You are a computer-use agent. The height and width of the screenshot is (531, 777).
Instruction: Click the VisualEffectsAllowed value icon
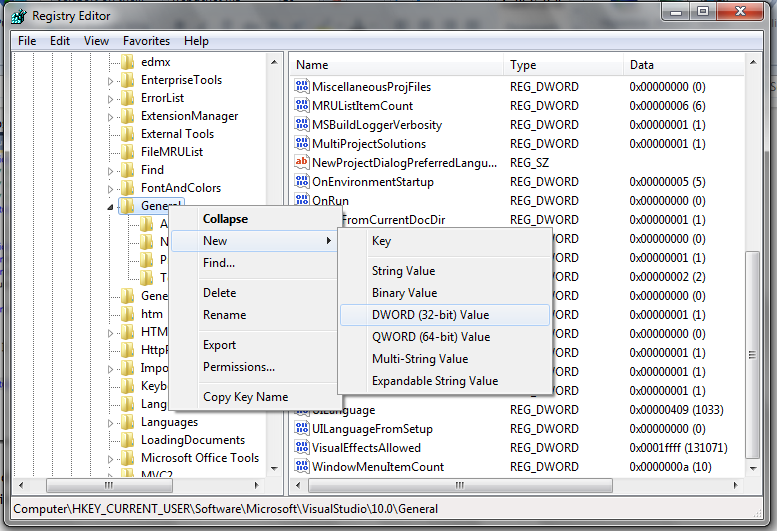(x=301, y=447)
